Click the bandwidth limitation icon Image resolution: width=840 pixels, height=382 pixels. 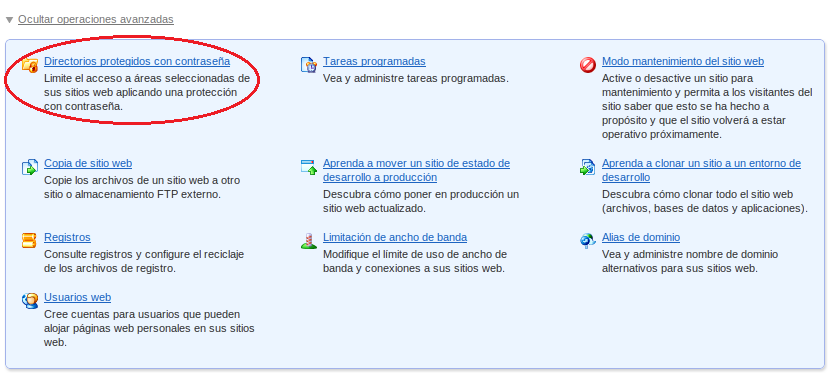309,241
